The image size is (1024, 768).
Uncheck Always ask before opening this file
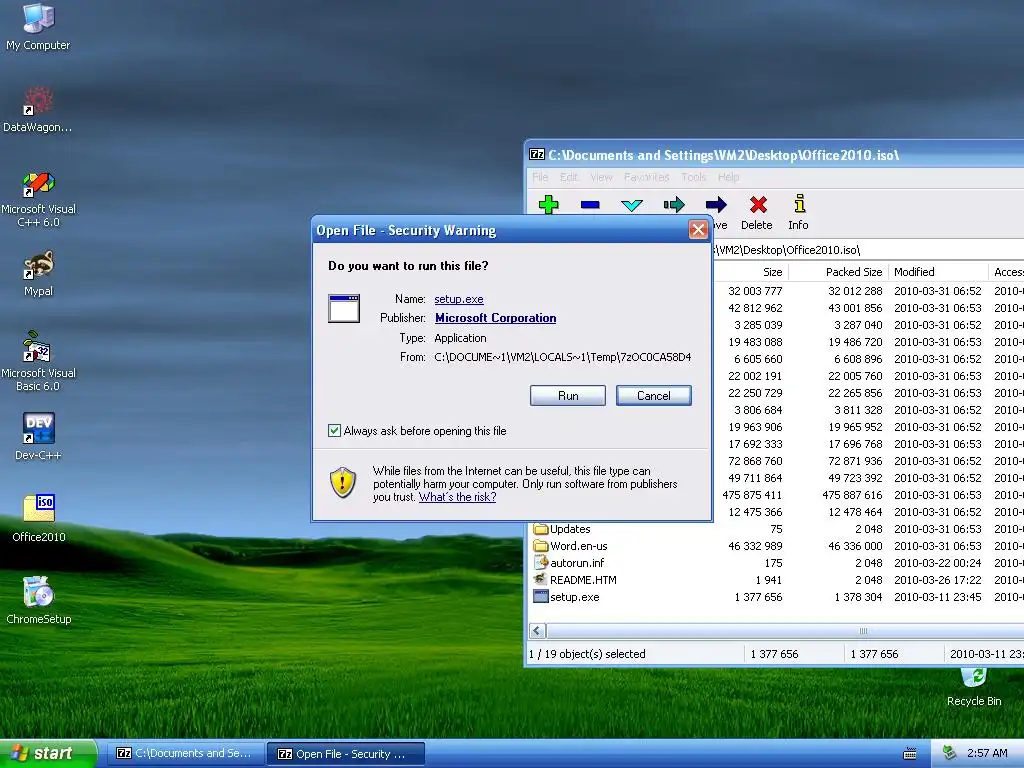coord(334,430)
